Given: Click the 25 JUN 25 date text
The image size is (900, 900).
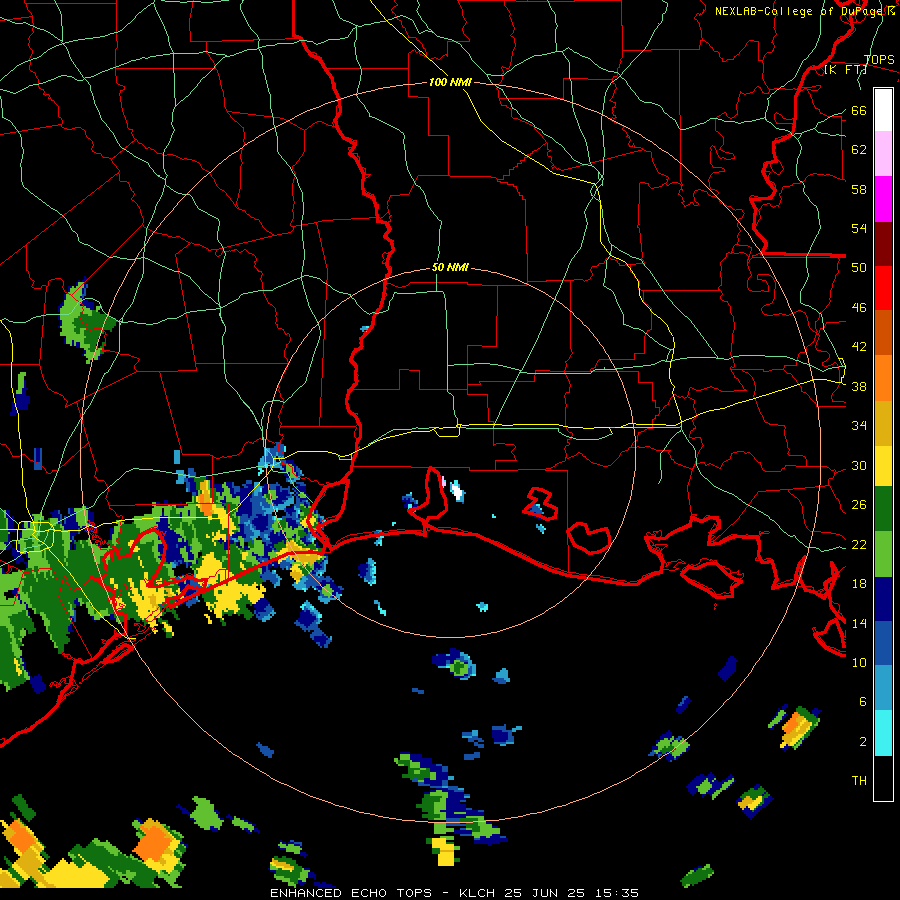Looking at the screenshot, I should (x=544, y=893).
